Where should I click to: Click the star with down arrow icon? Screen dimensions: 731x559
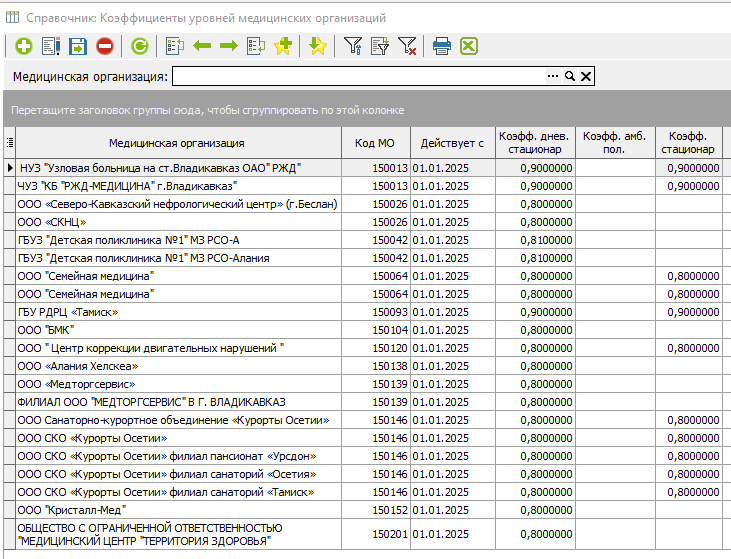coord(318,46)
